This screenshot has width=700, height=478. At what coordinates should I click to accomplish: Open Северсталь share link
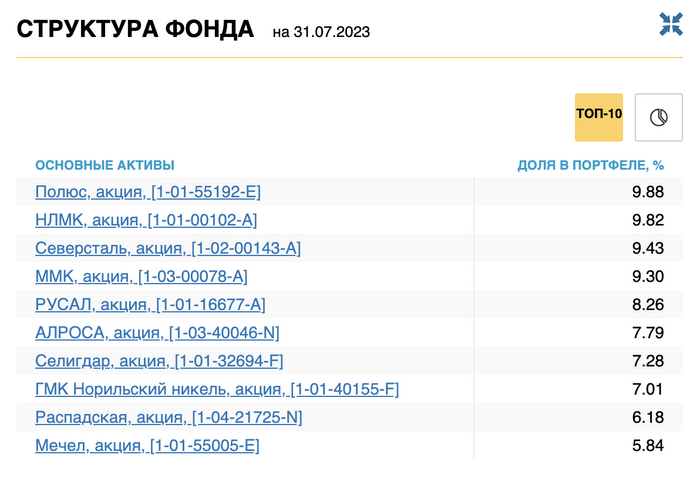(168, 248)
